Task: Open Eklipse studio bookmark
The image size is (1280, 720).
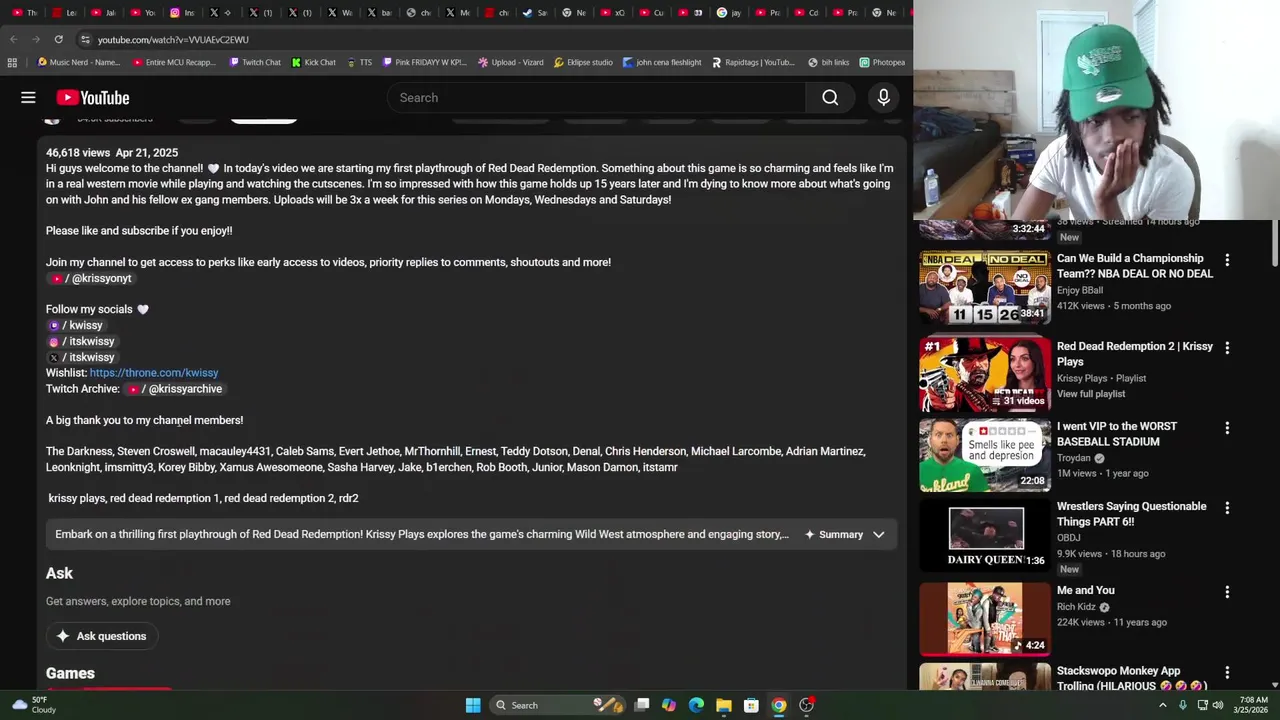Action: 583,62
